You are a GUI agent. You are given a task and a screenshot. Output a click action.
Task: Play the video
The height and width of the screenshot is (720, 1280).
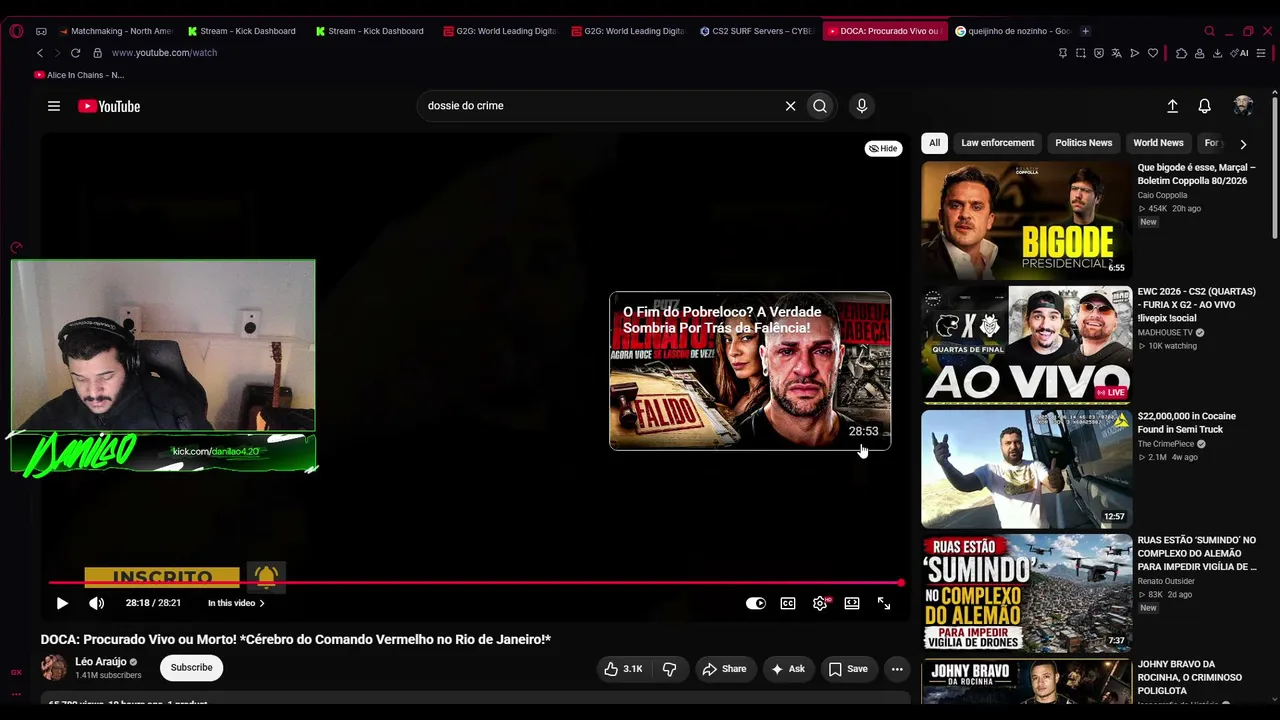(x=62, y=603)
